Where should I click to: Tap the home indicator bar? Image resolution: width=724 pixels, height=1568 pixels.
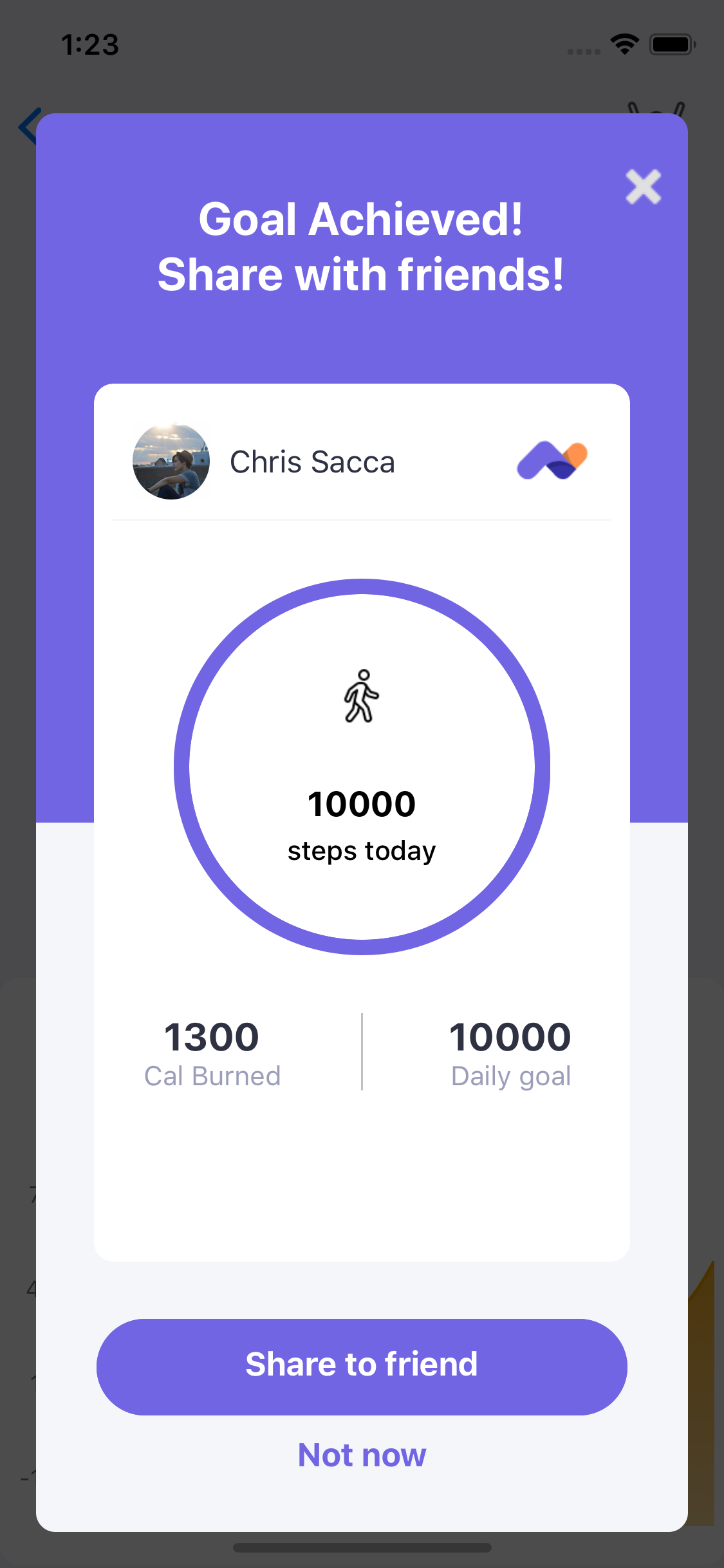click(x=362, y=1547)
